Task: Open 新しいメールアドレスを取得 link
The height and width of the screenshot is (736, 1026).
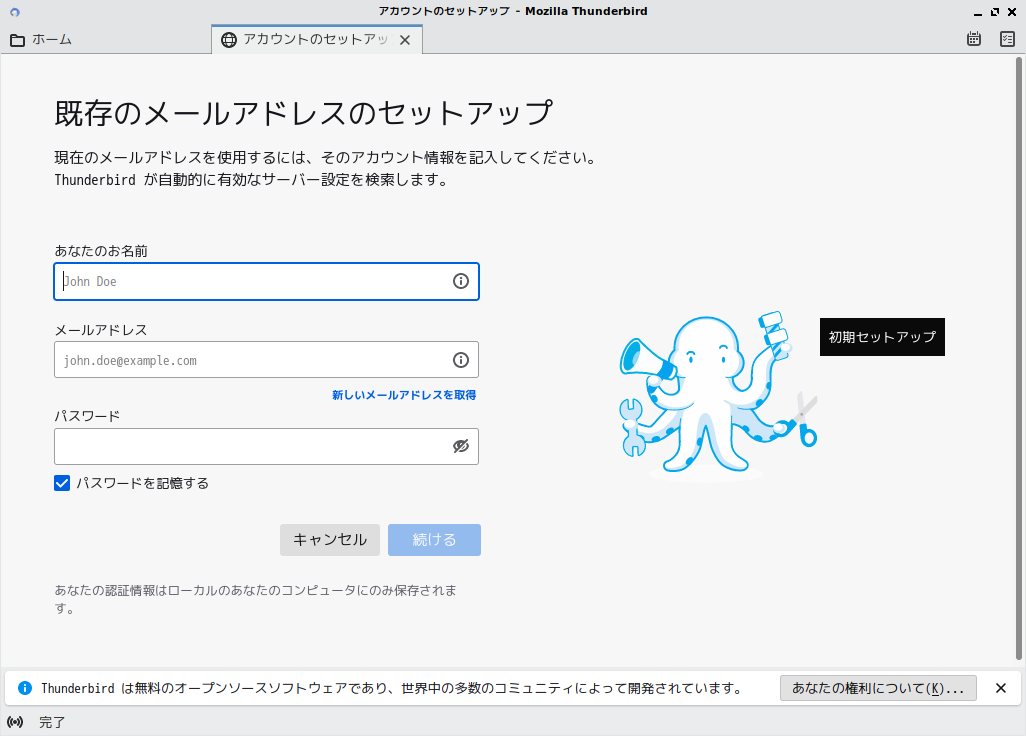Action: pos(404,395)
